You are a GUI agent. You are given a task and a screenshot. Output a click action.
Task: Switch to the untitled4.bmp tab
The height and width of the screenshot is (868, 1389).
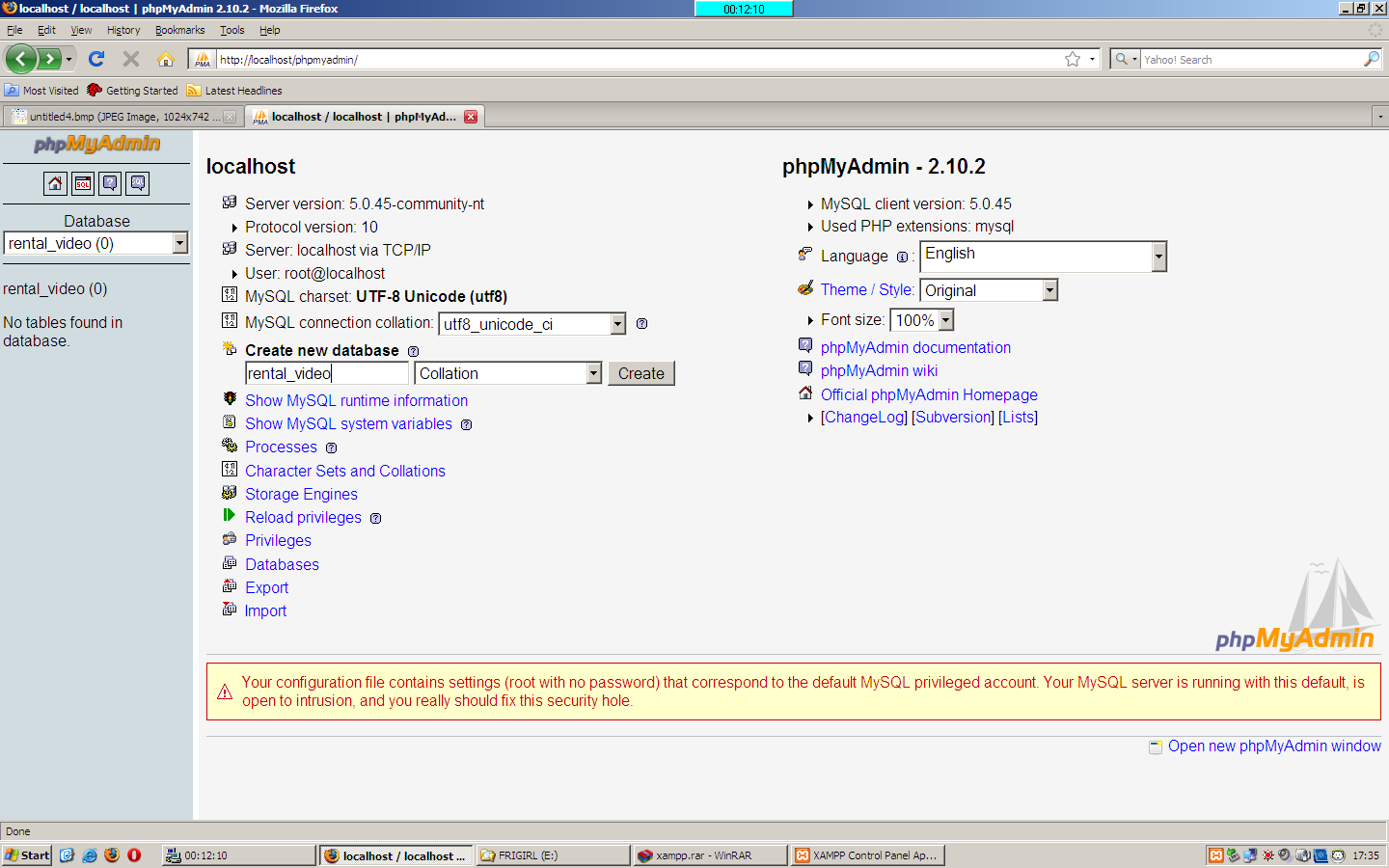pyautogui.click(x=123, y=117)
